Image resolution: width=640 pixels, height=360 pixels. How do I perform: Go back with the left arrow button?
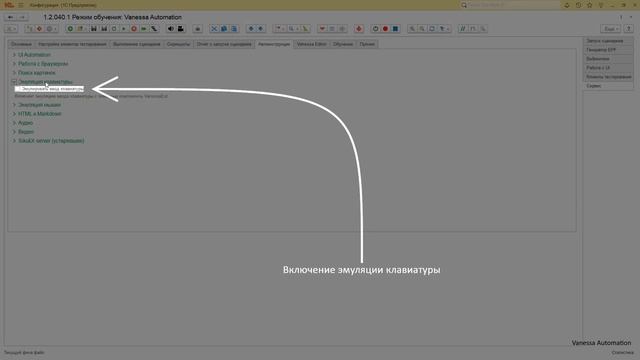click(11, 17)
